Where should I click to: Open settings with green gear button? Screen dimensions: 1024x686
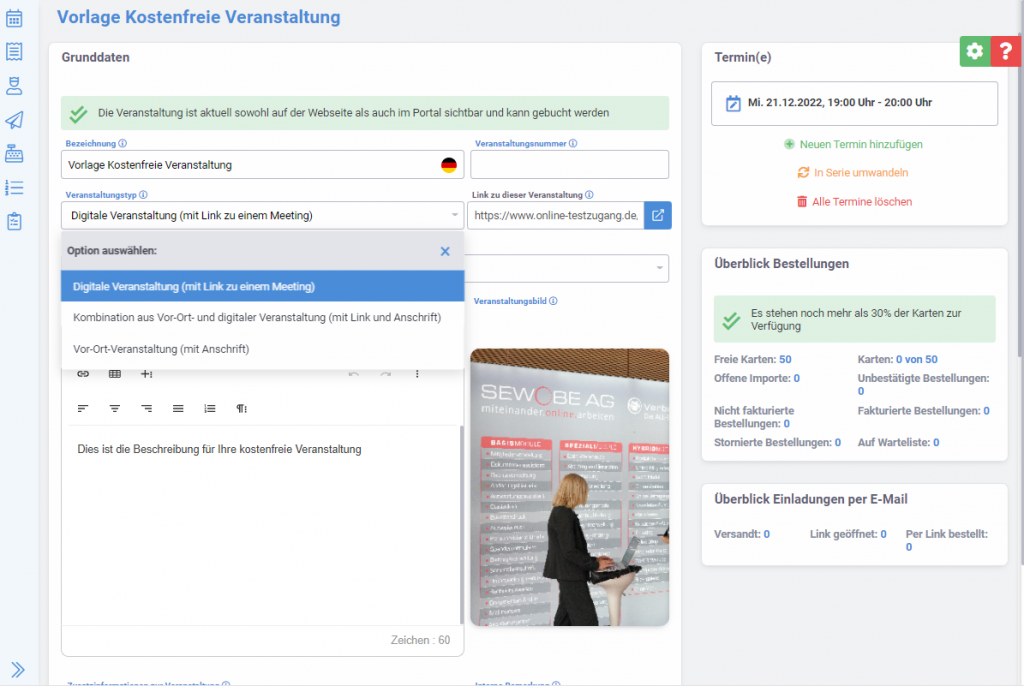click(x=974, y=51)
